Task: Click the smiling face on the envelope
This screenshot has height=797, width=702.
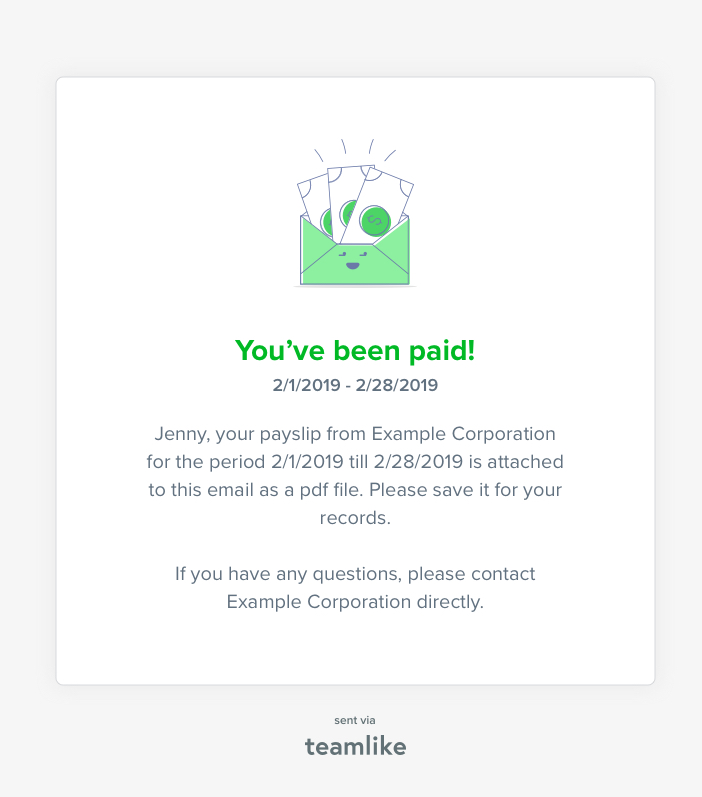Action: tap(353, 259)
